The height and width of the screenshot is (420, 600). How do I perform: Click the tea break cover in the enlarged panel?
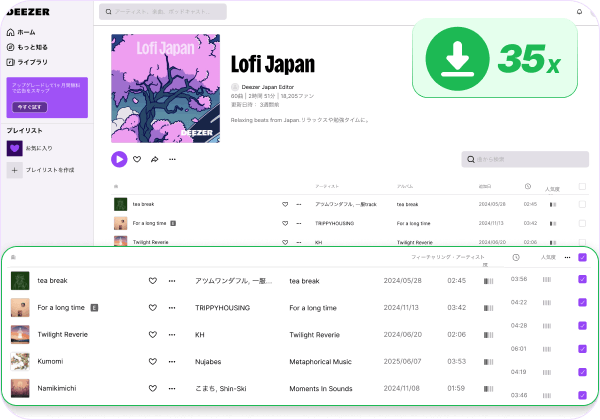pos(20,281)
